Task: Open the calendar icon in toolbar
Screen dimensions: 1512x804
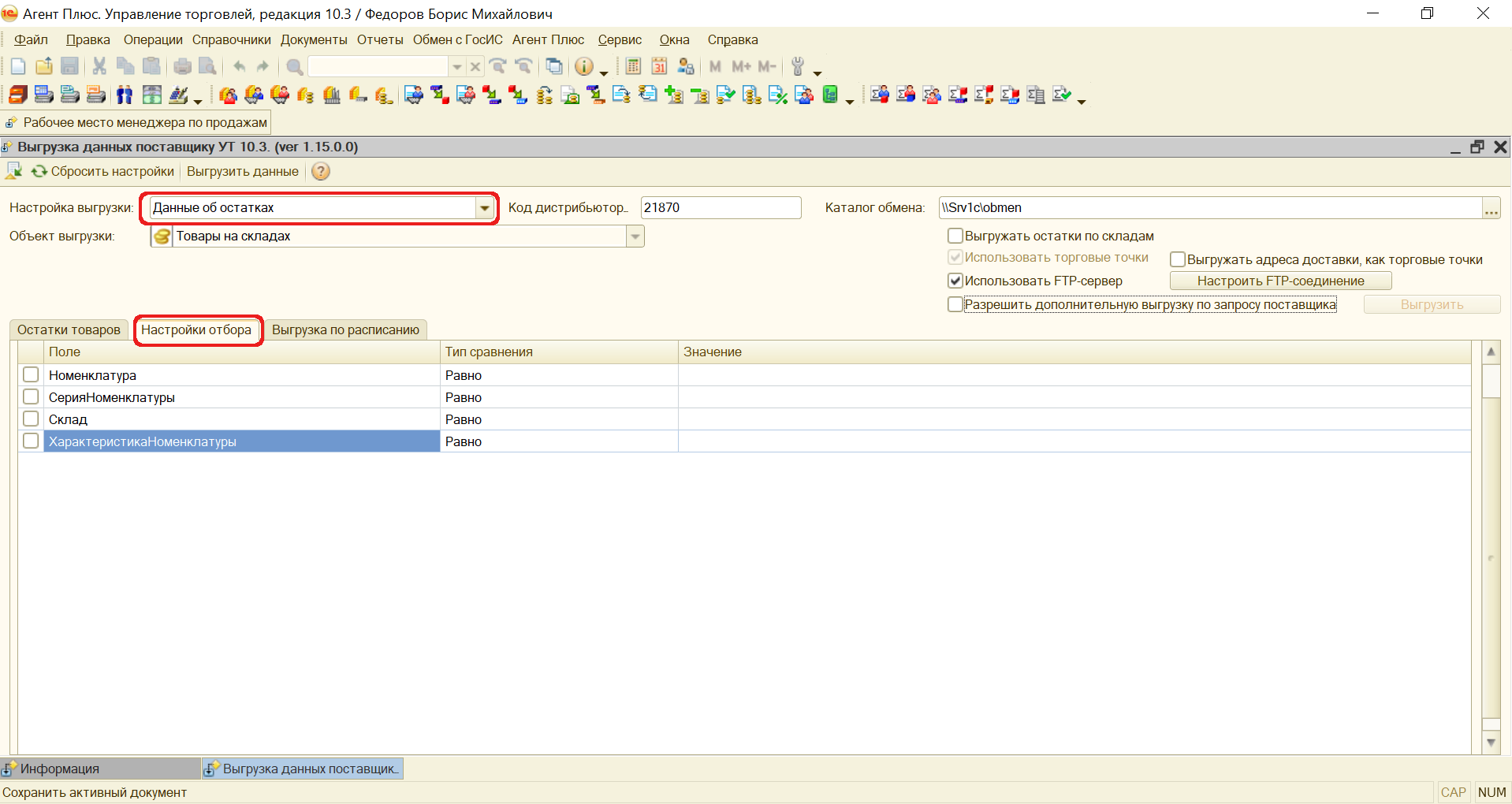Action: (659, 67)
